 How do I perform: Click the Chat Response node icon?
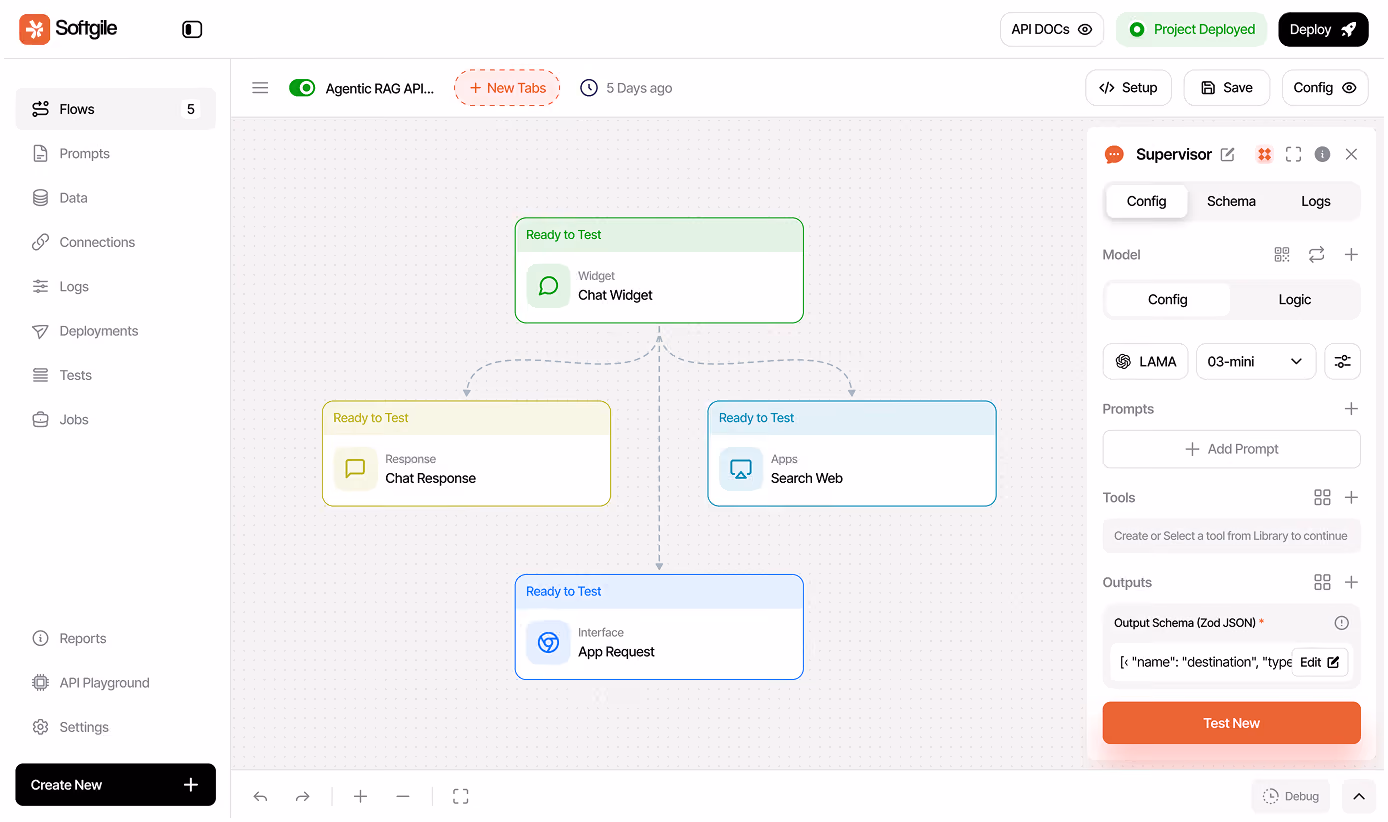(355, 469)
